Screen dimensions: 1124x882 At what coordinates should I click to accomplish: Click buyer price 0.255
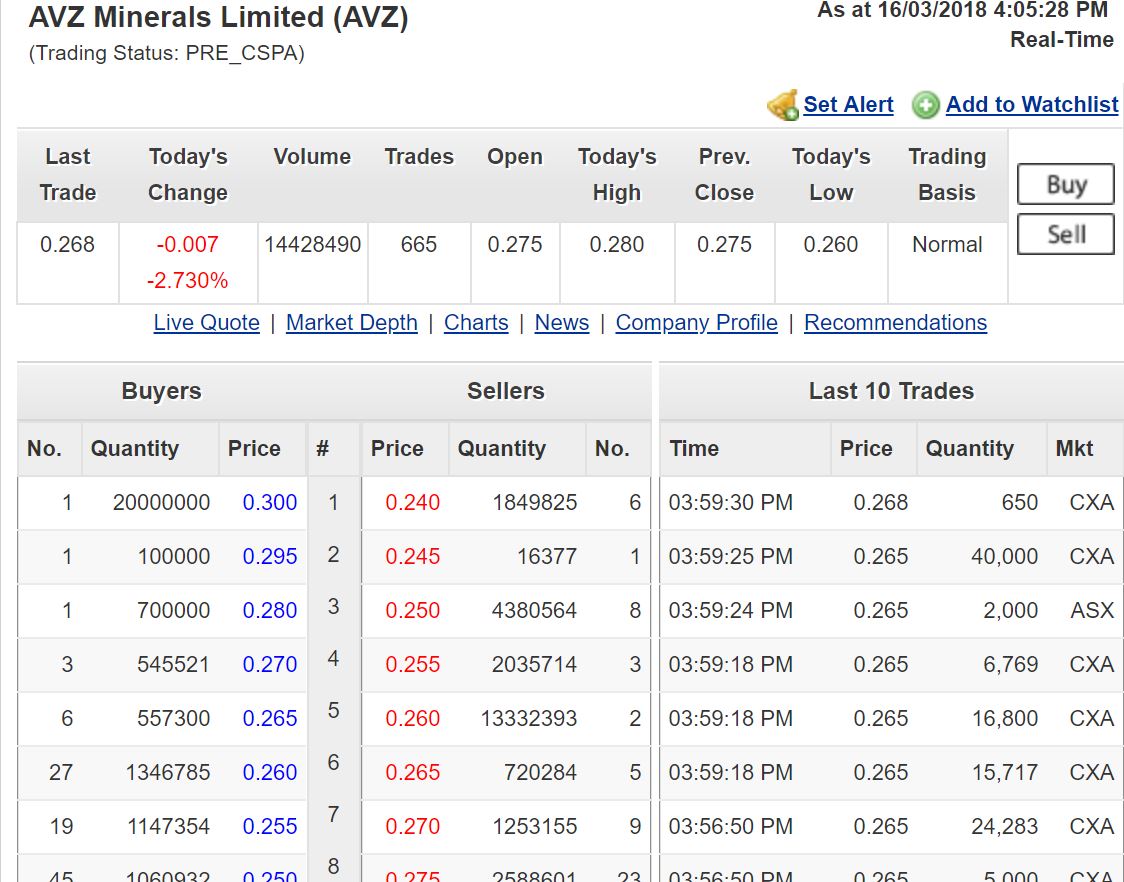[x=270, y=826]
